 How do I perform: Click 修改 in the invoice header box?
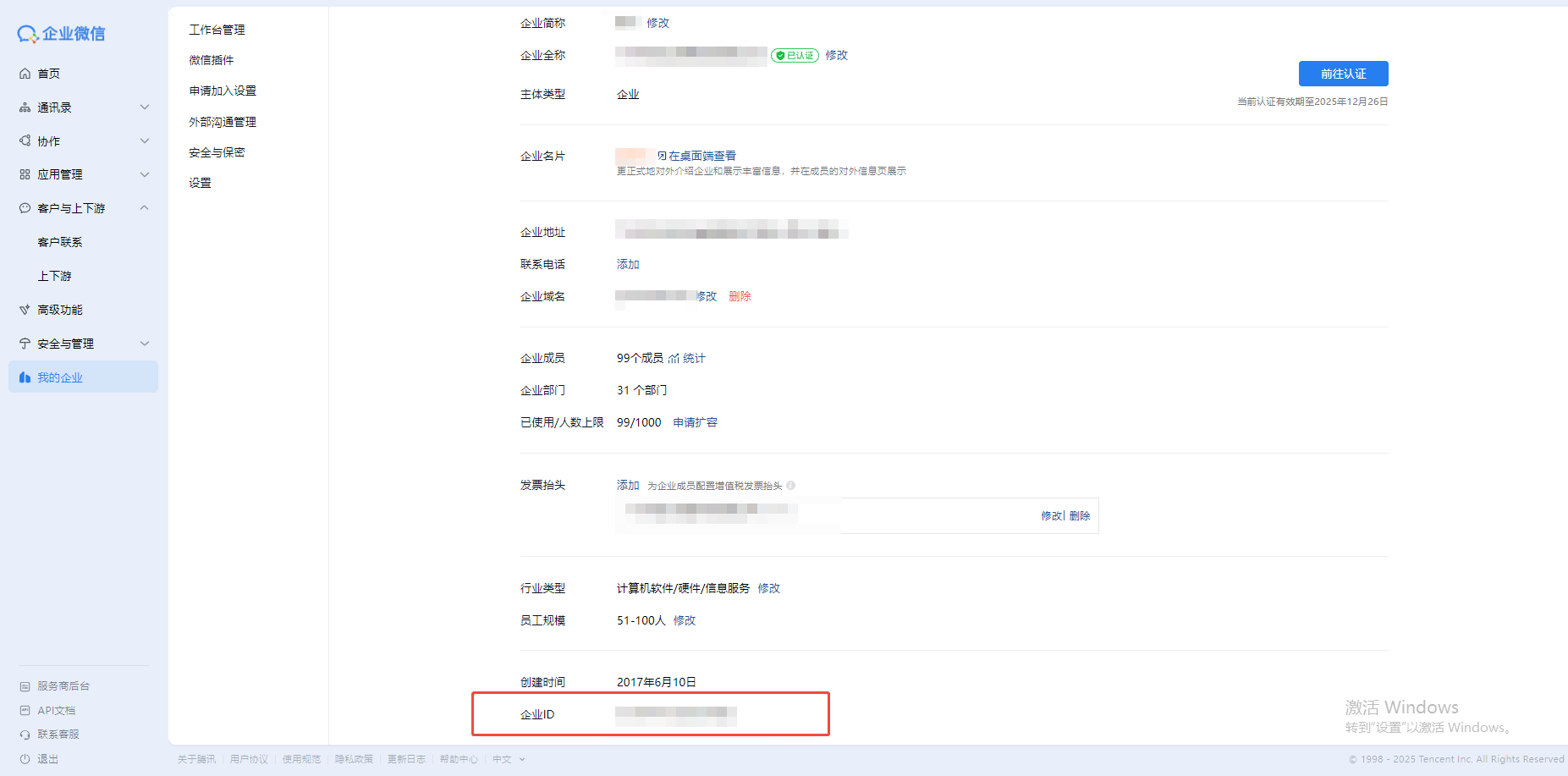click(x=1052, y=515)
